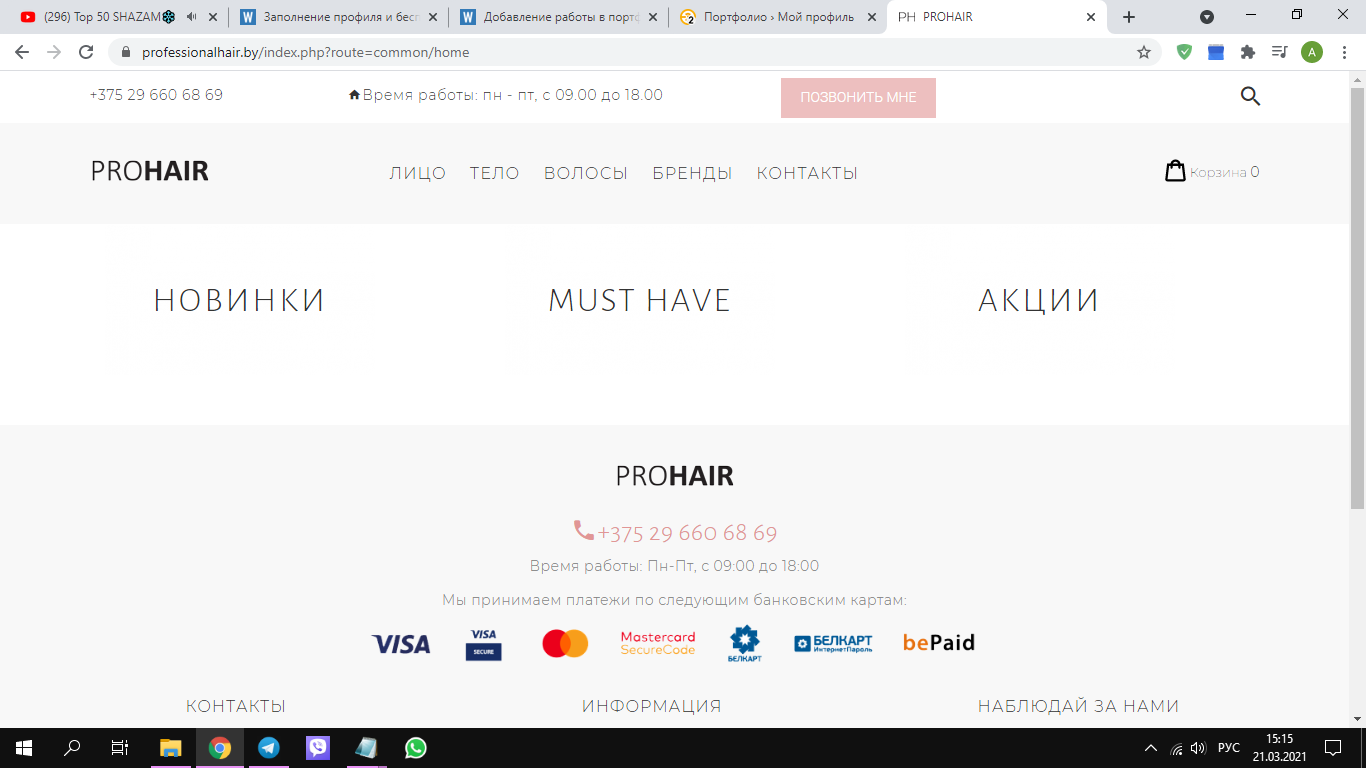Open the MUST HAVE section
This screenshot has width=1366, height=768.
point(640,300)
